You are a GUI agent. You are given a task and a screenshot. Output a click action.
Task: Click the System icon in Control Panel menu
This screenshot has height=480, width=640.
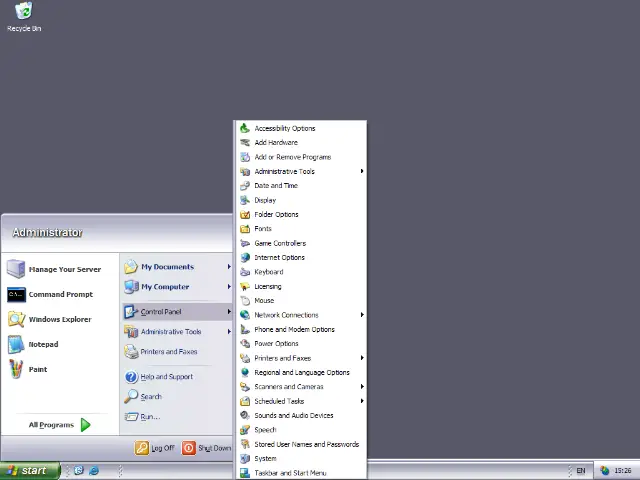[245, 459]
